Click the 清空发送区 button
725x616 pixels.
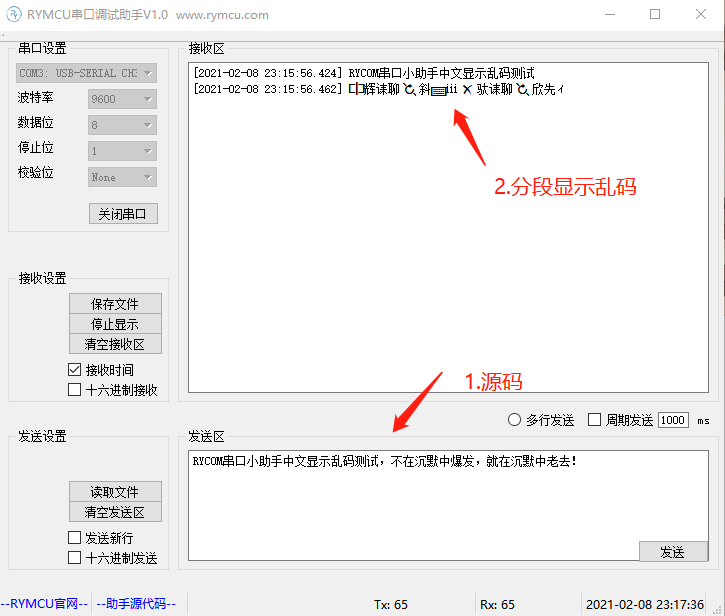(115, 512)
